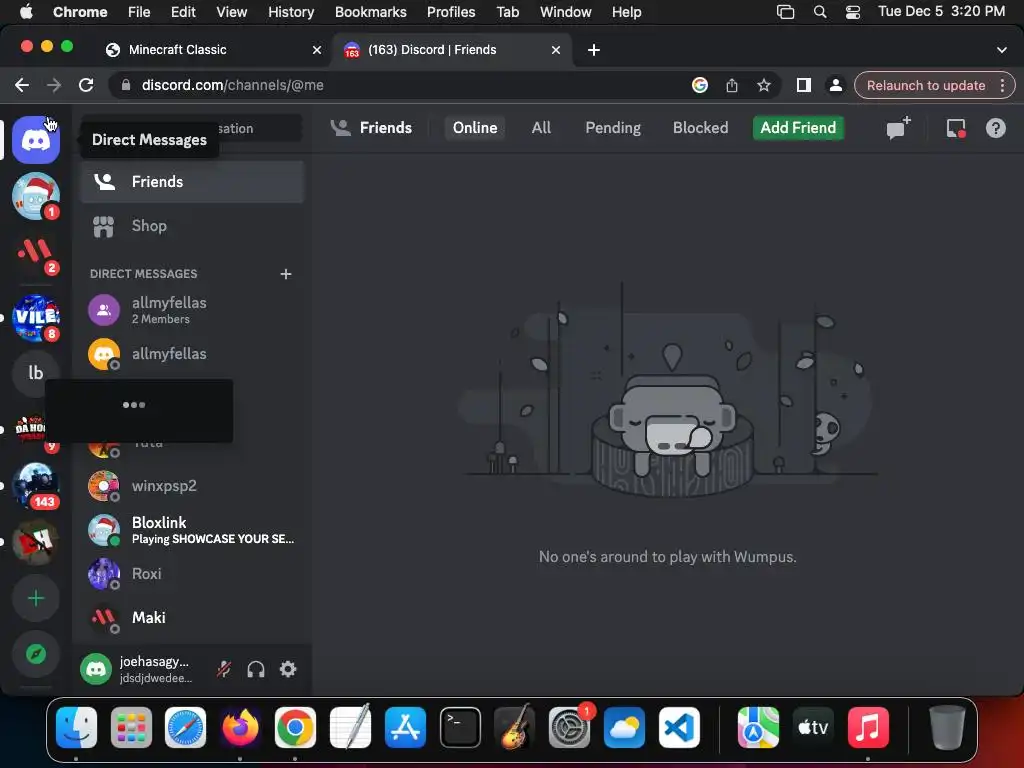Open Explore Discoverable Servers compass icon
The width and height of the screenshot is (1024, 768).
pos(36,654)
